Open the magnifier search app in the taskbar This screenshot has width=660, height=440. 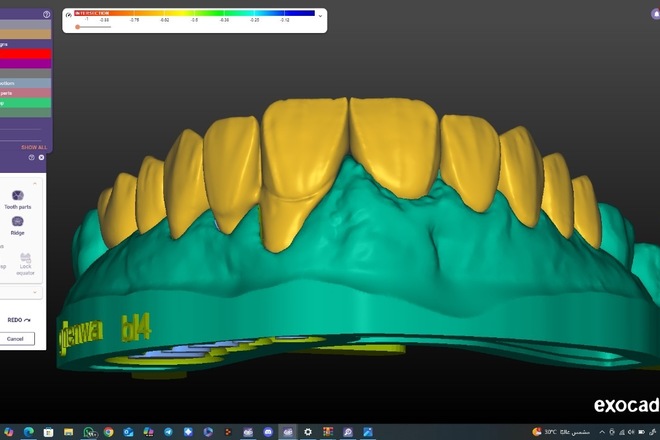pos(348,432)
